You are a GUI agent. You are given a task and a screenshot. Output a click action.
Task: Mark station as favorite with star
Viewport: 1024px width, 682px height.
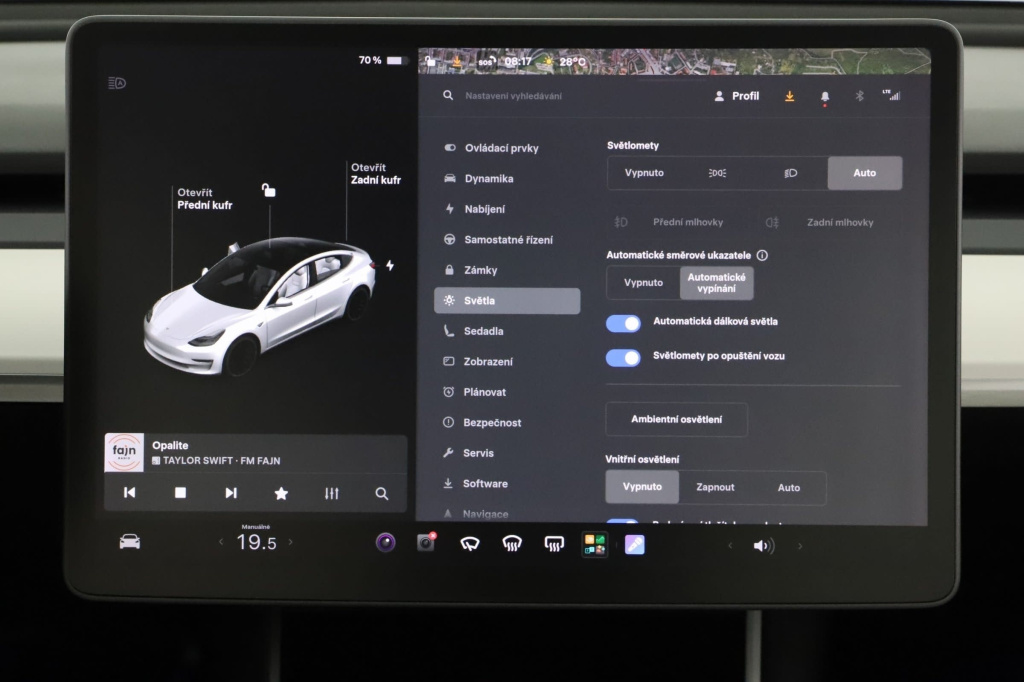coord(281,493)
